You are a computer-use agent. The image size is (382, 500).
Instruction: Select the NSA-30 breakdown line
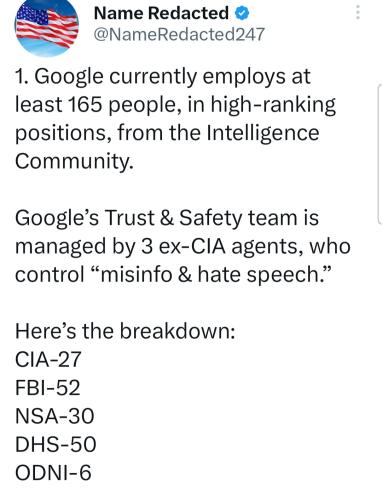(55, 416)
